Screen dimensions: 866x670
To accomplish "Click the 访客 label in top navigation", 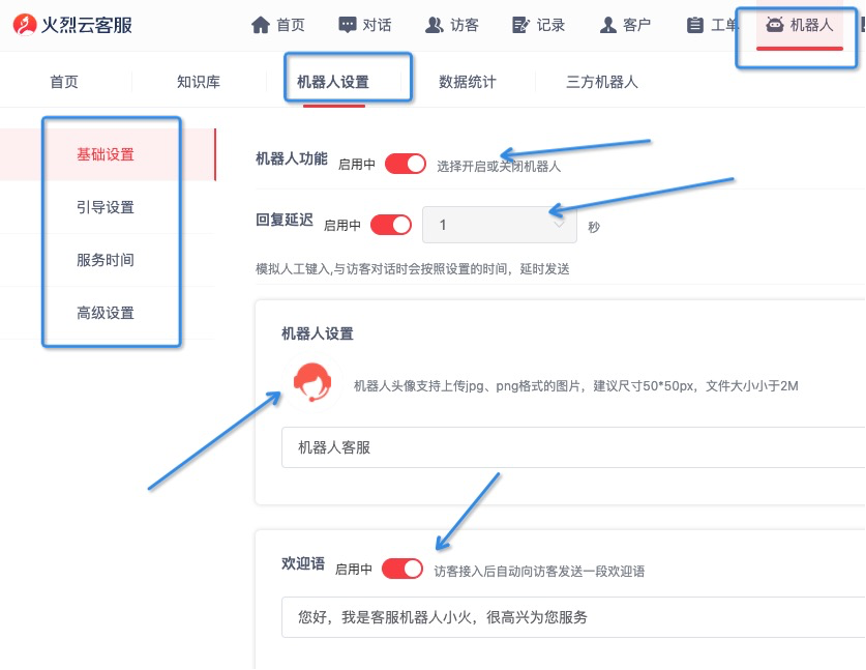I will (464, 25).
